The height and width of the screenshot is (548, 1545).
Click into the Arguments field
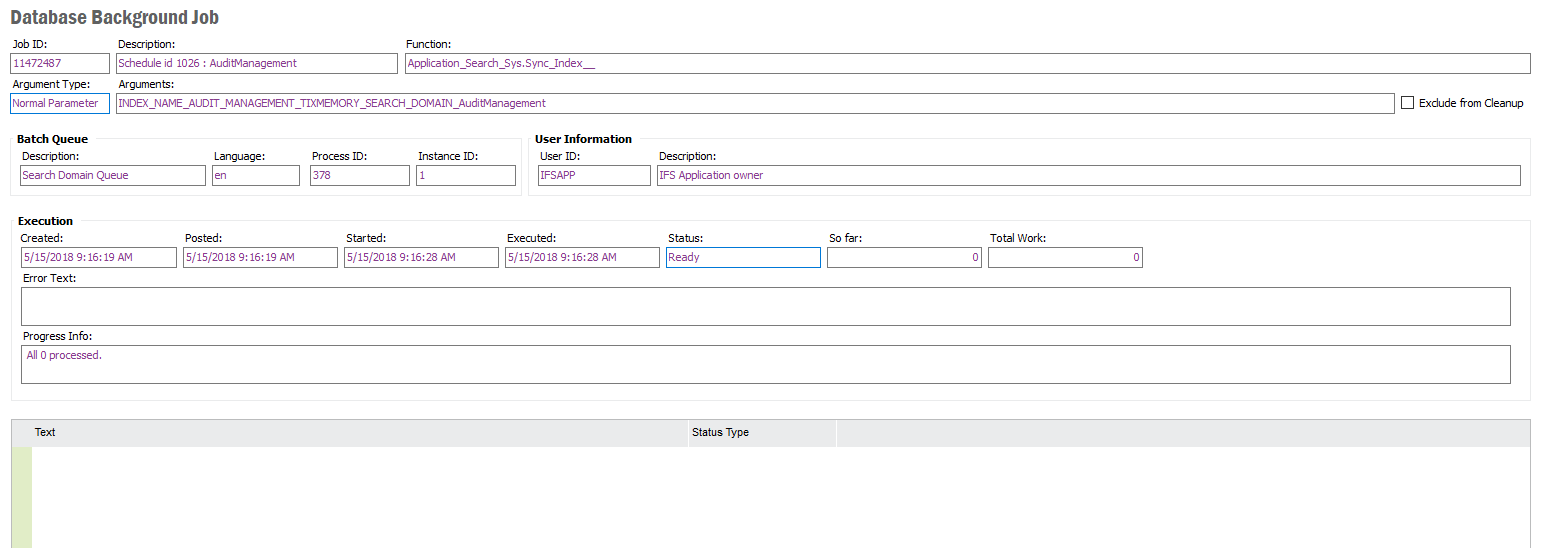pos(754,103)
